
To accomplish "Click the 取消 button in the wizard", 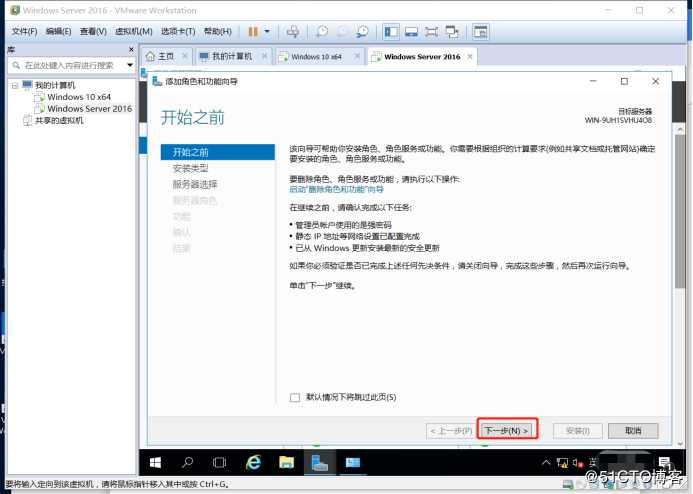I will click(x=633, y=430).
